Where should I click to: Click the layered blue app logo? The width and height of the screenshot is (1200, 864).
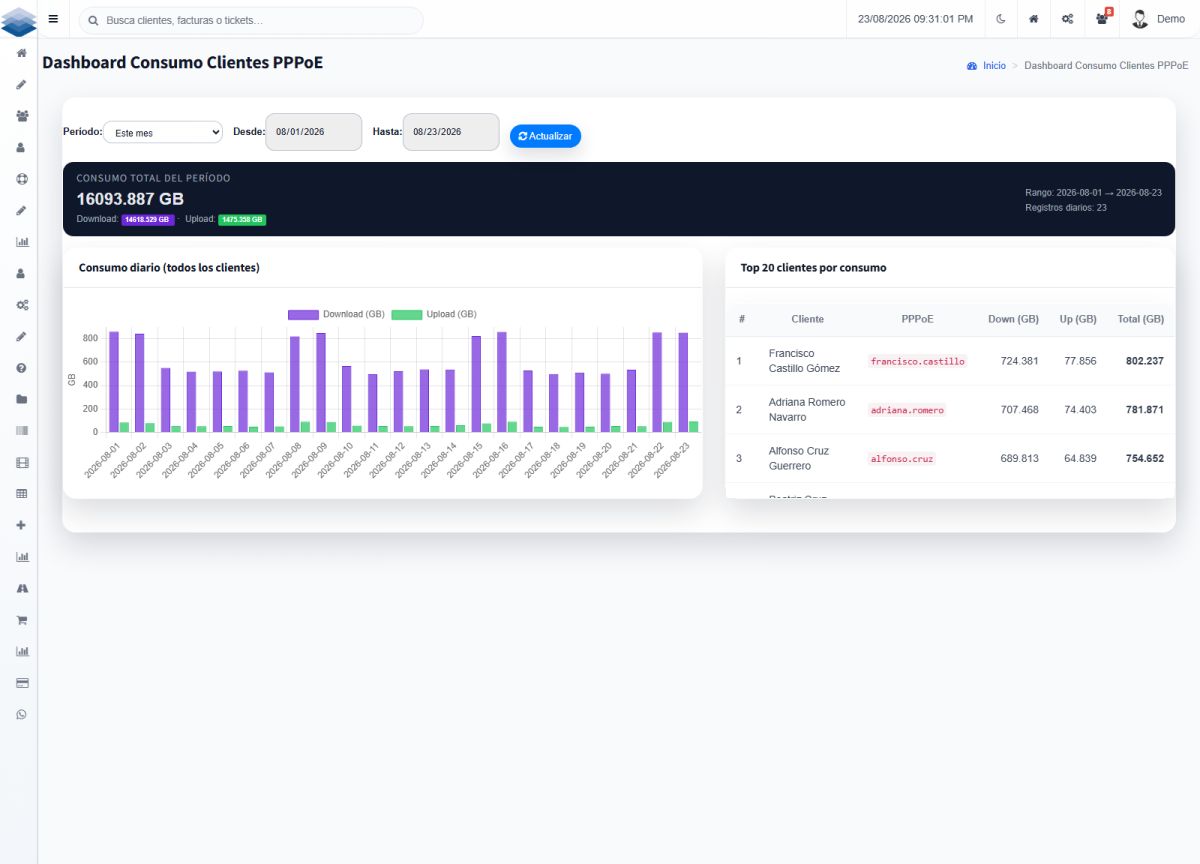pyautogui.click(x=19, y=20)
